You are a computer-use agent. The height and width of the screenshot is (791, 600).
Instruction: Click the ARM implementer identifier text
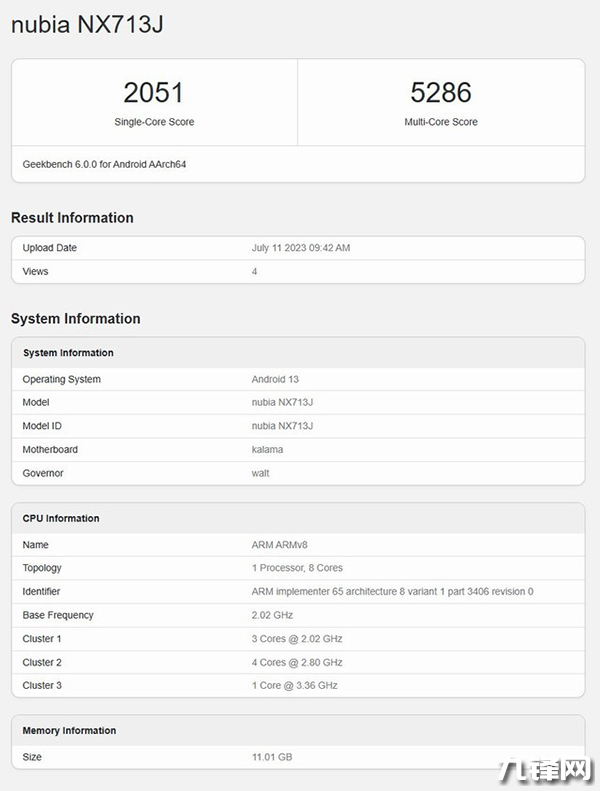[x=392, y=592]
